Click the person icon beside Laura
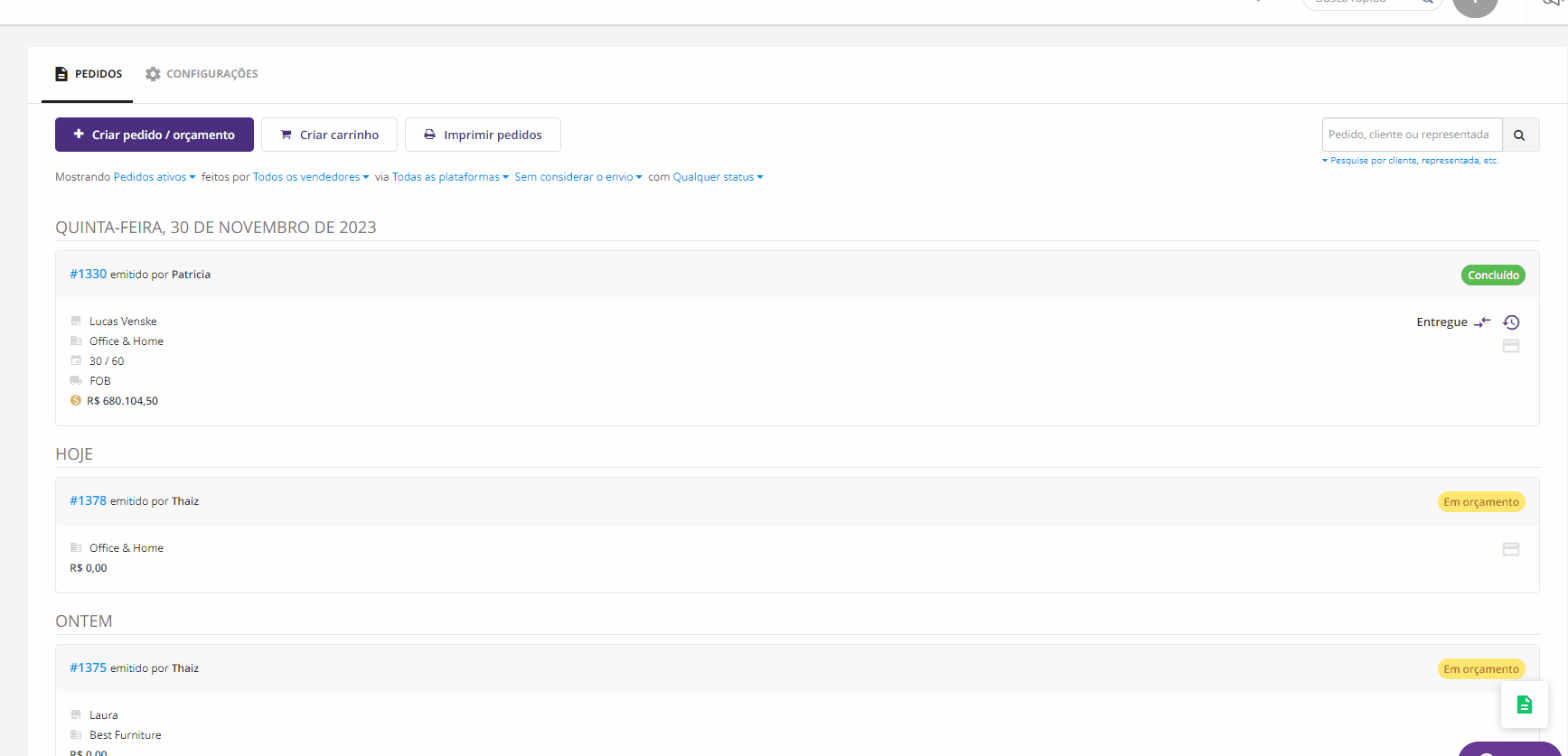 coord(76,714)
